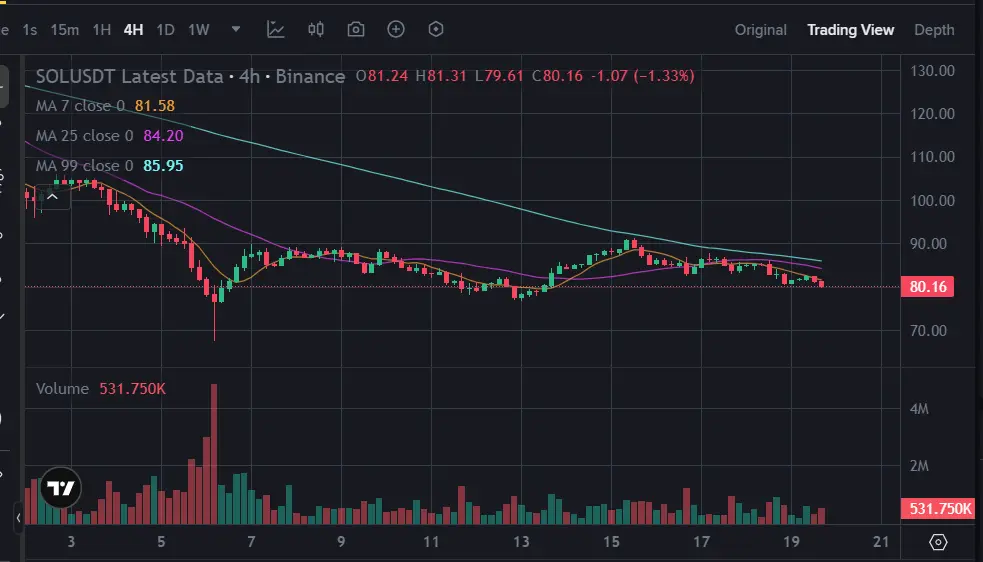
Task: Click the MA 7 close indicator label
Action: pyautogui.click(x=80, y=106)
